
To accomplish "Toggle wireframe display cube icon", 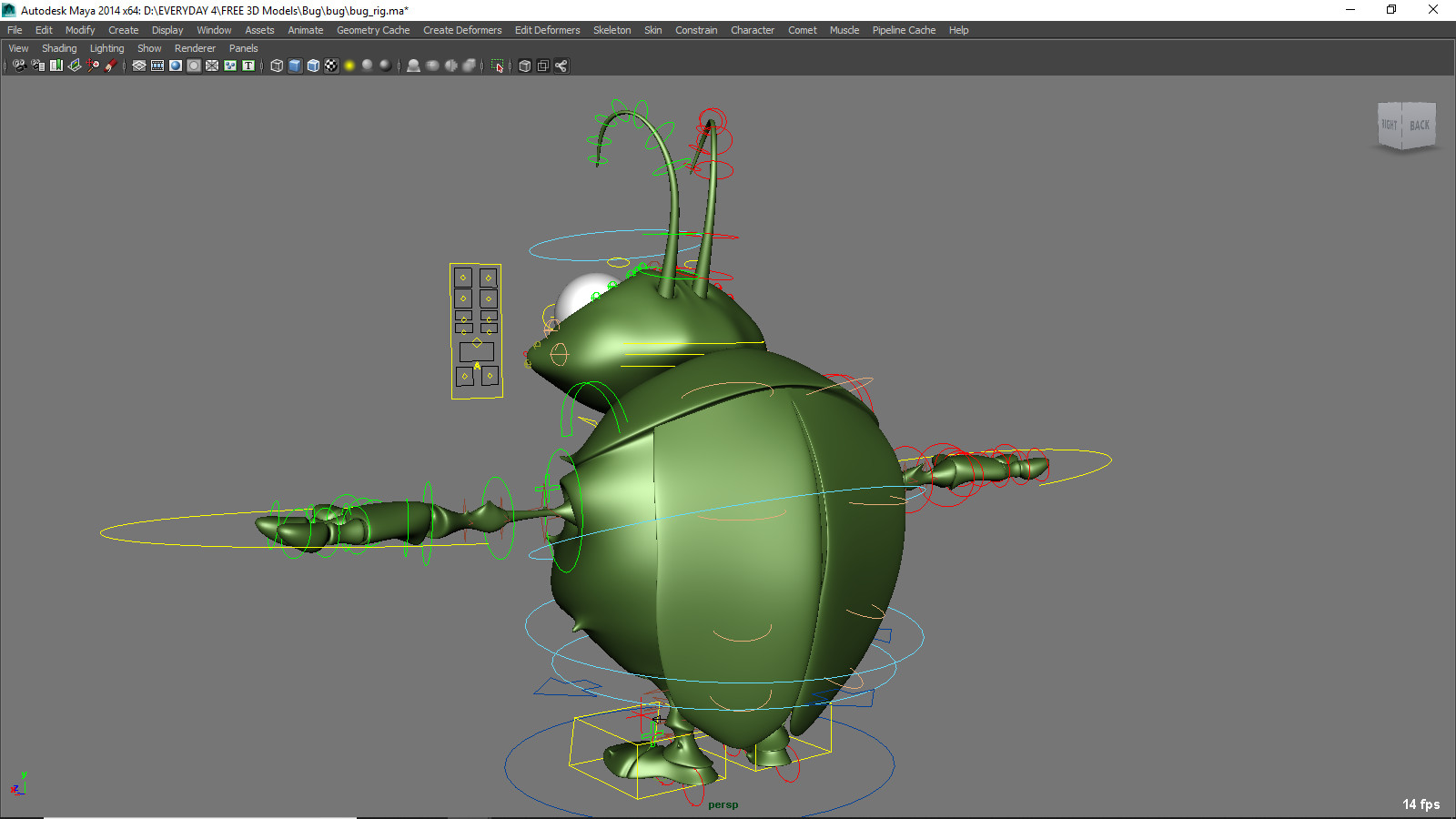I will point(277,66).
